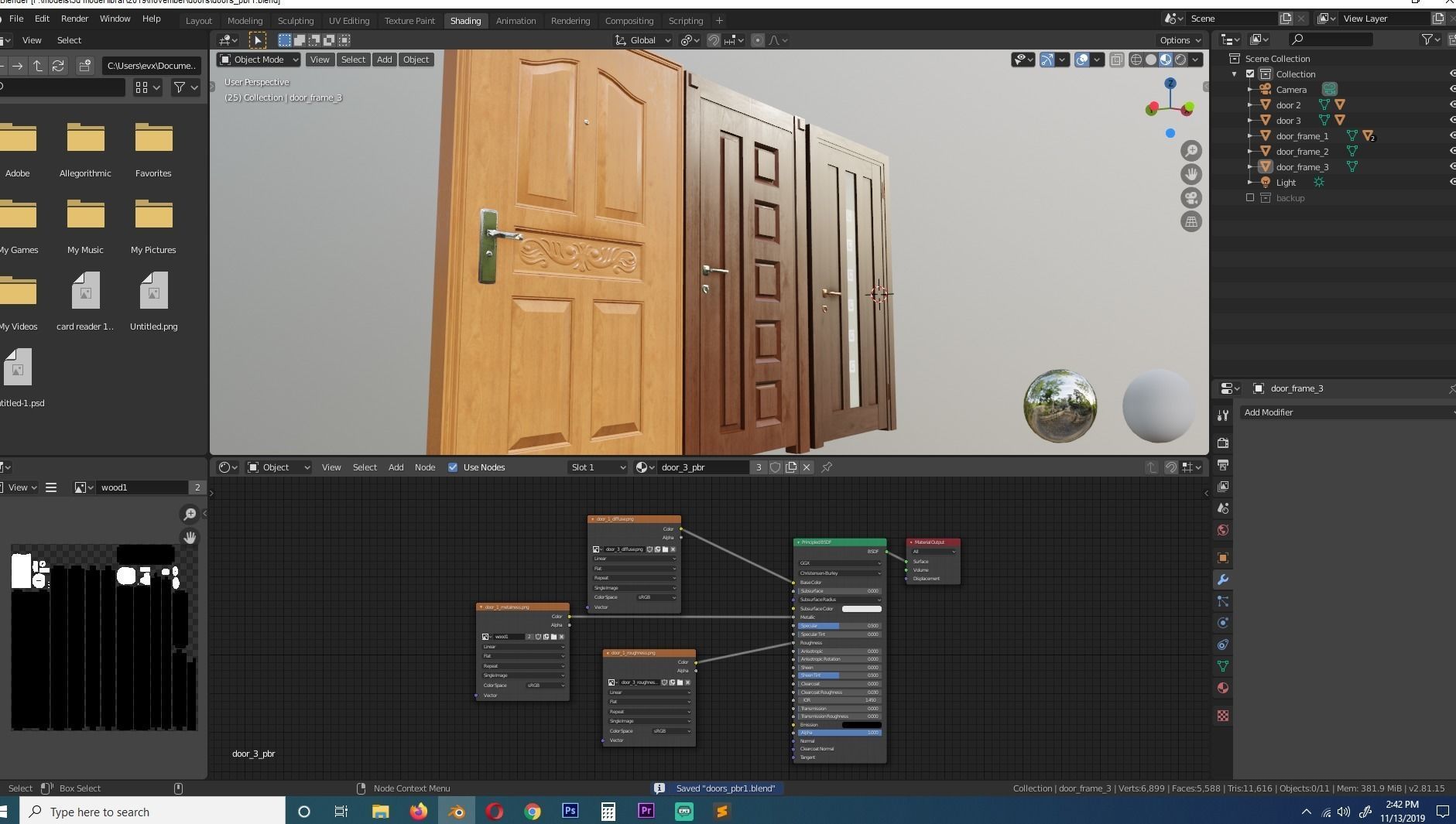The width and height of the screenshot is (1456, 824).
Task: Click View in image editor header
Action: tap(18, 487)
